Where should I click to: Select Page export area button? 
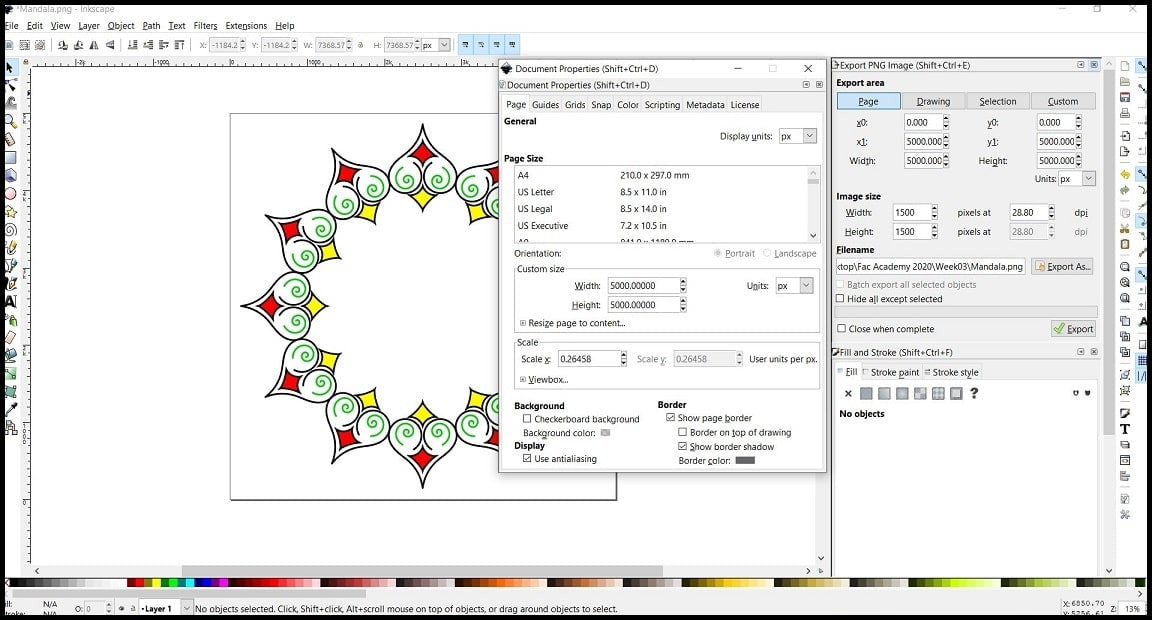868,101
